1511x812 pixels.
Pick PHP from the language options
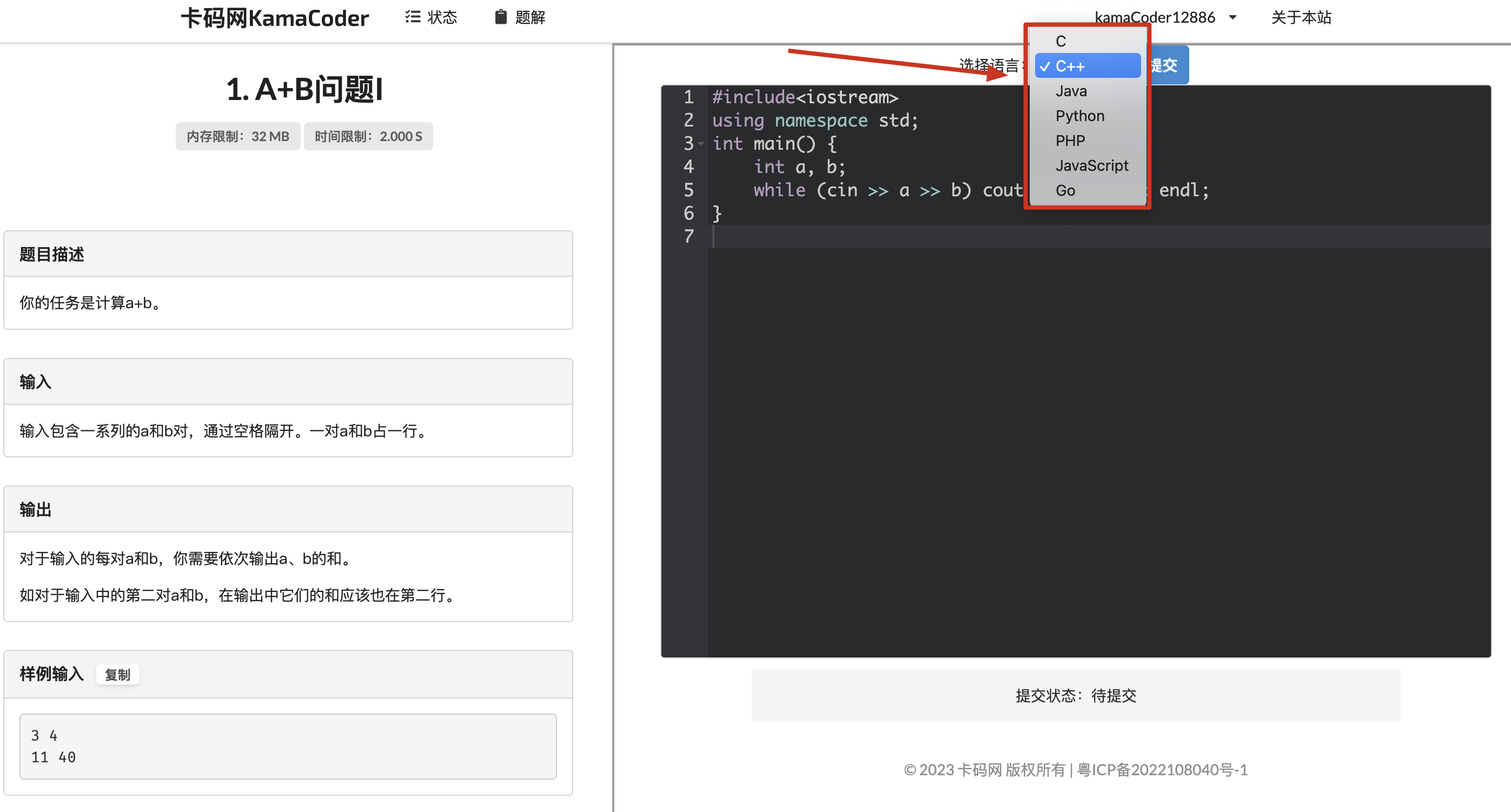tap(1070, 141)
